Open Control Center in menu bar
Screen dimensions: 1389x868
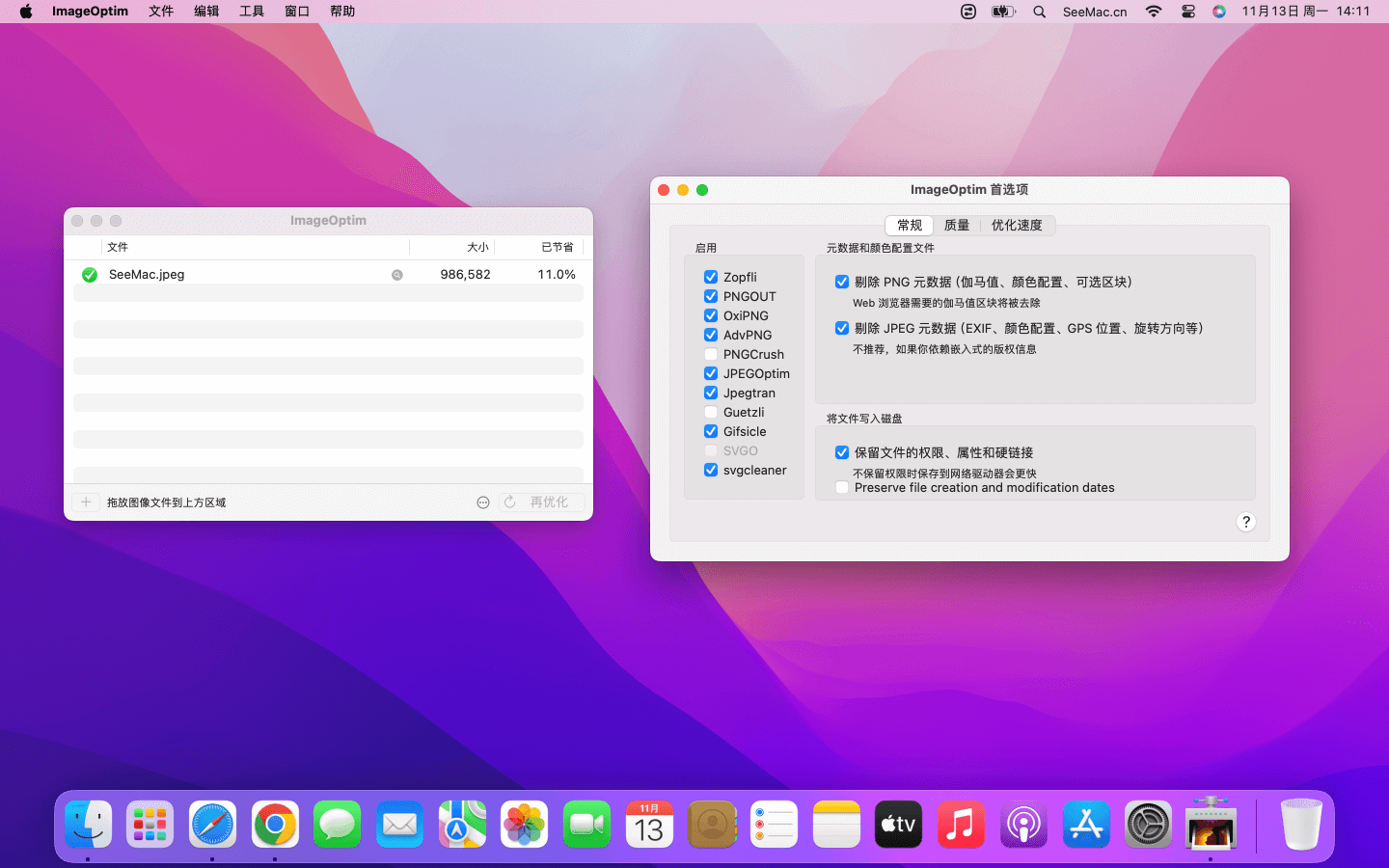tap(1187, 12)
